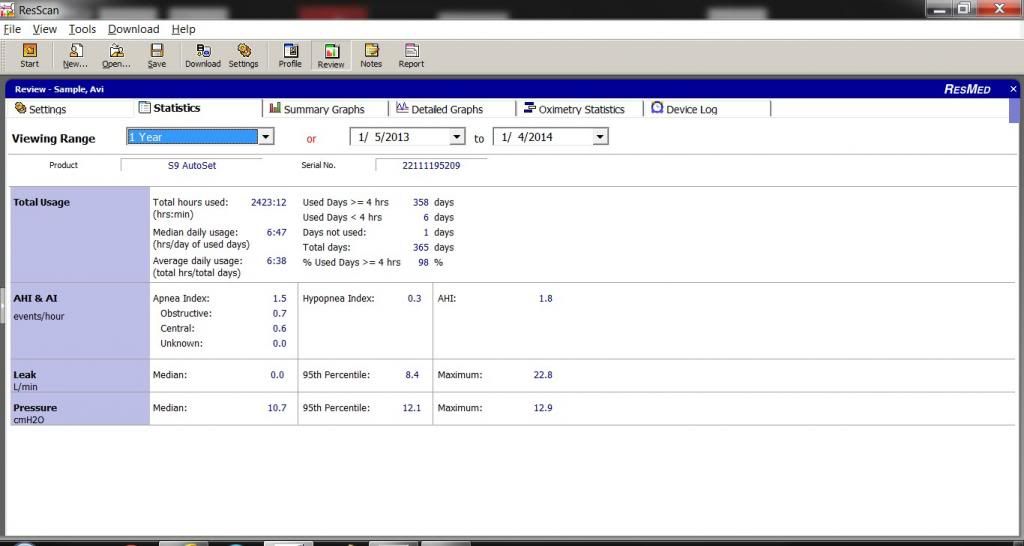Click the Start toolbar icon
Viewport: 1024px width, 546px height.
(30, 55)
